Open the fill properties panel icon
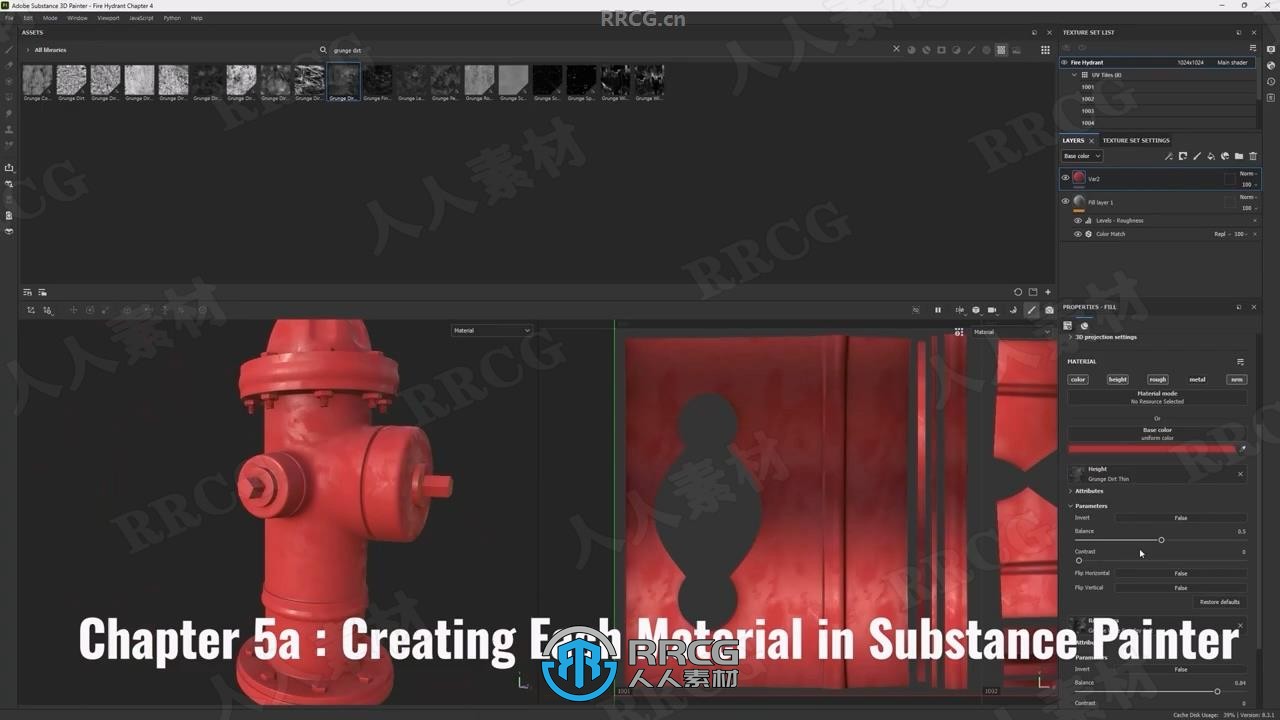1280x720 pixels. tap(1068, 325)
